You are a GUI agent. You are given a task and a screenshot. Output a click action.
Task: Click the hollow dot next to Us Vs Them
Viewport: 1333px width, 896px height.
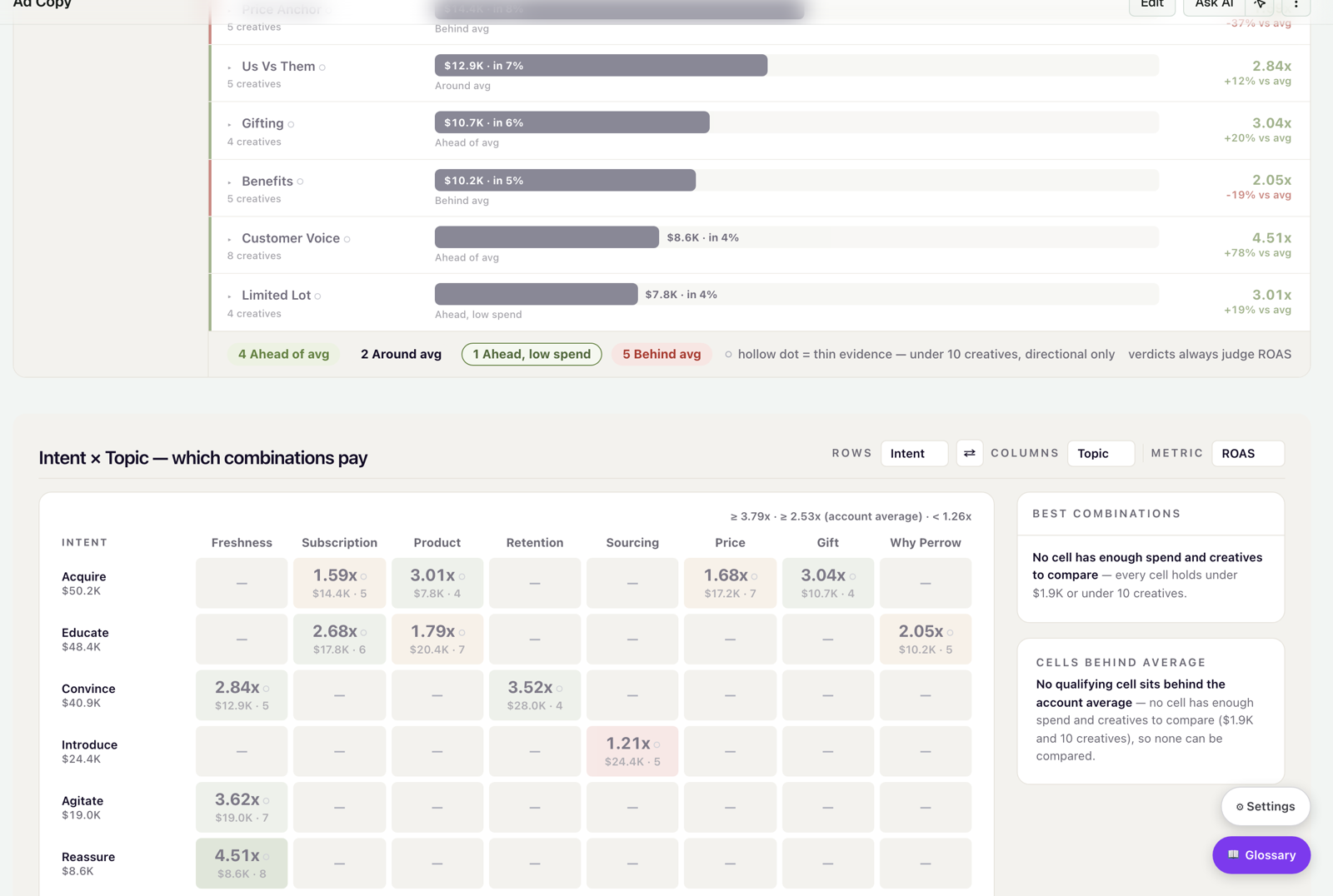tap(322, 67)
